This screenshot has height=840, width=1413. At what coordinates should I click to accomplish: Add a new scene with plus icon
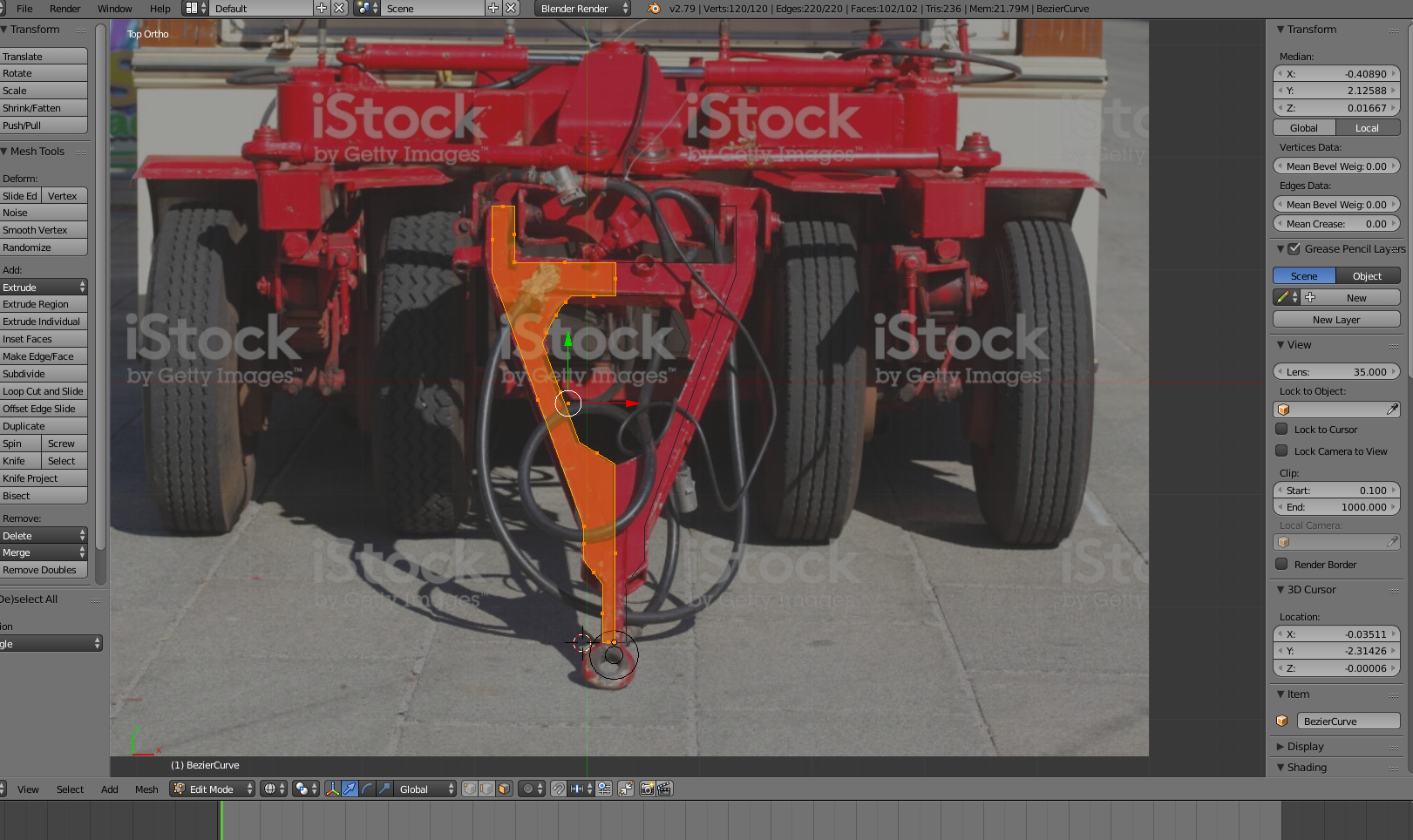493,8
